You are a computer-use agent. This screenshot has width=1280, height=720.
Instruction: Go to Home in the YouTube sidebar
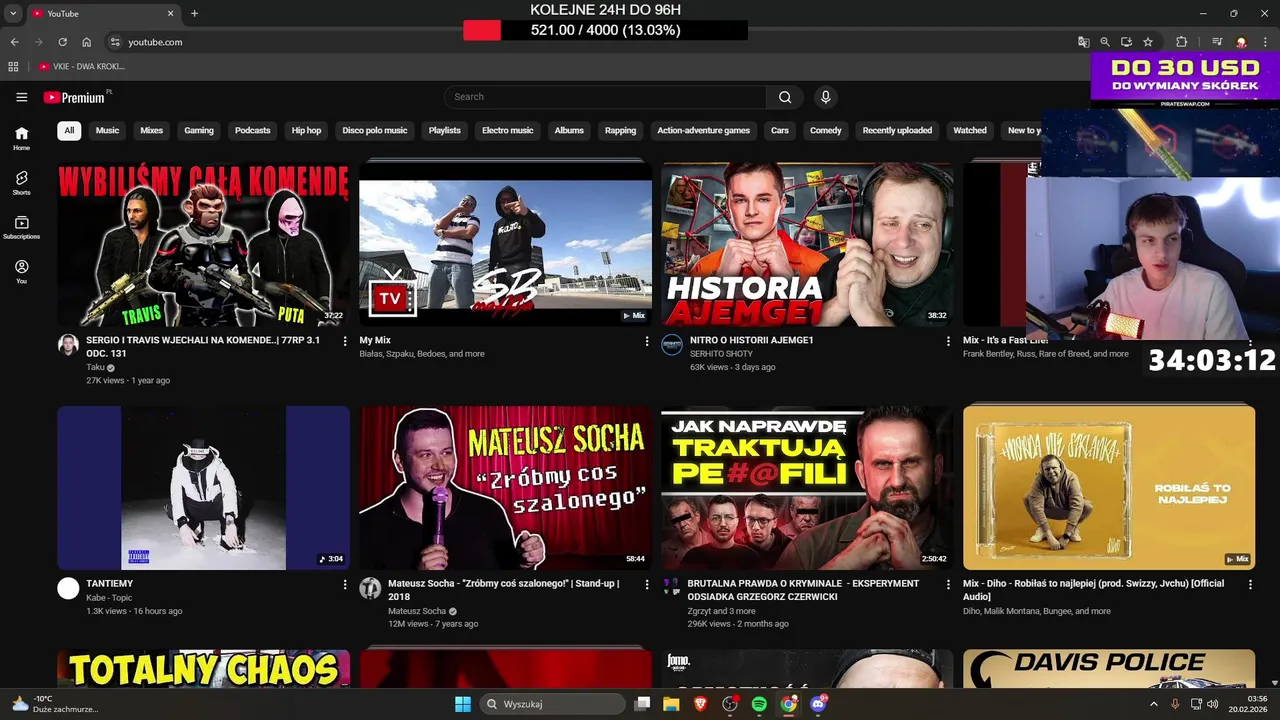click(21, 138)
